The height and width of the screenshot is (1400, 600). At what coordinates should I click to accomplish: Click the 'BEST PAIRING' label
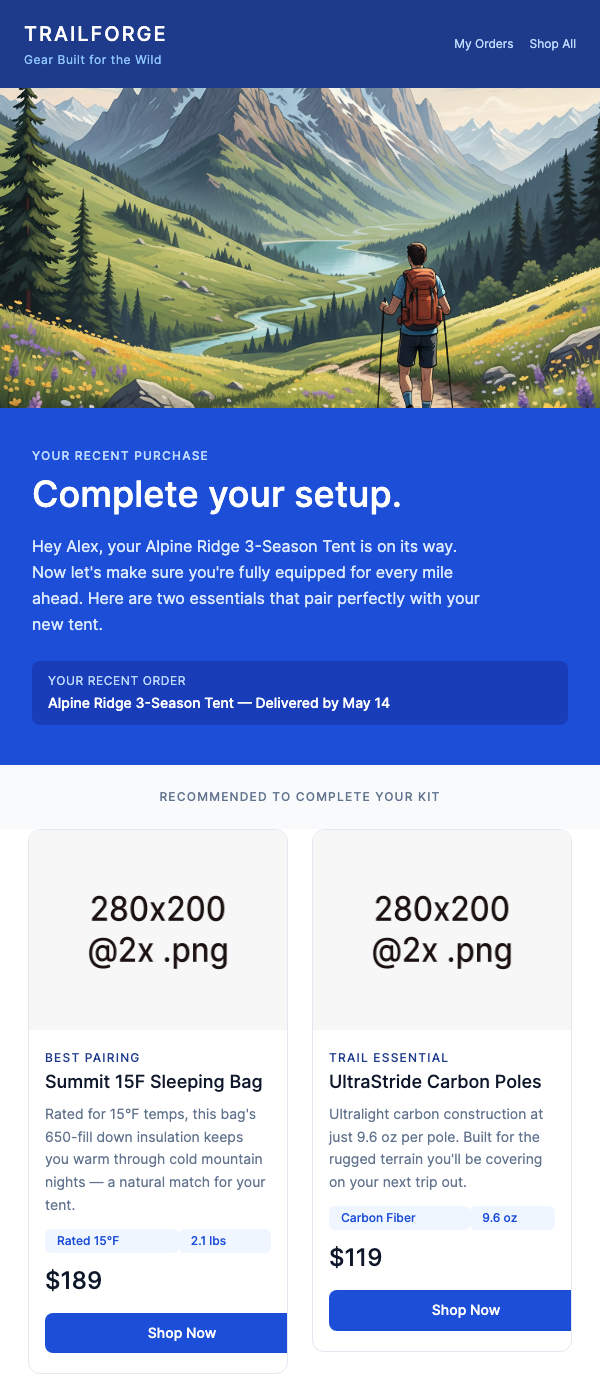click(92, 1057)
